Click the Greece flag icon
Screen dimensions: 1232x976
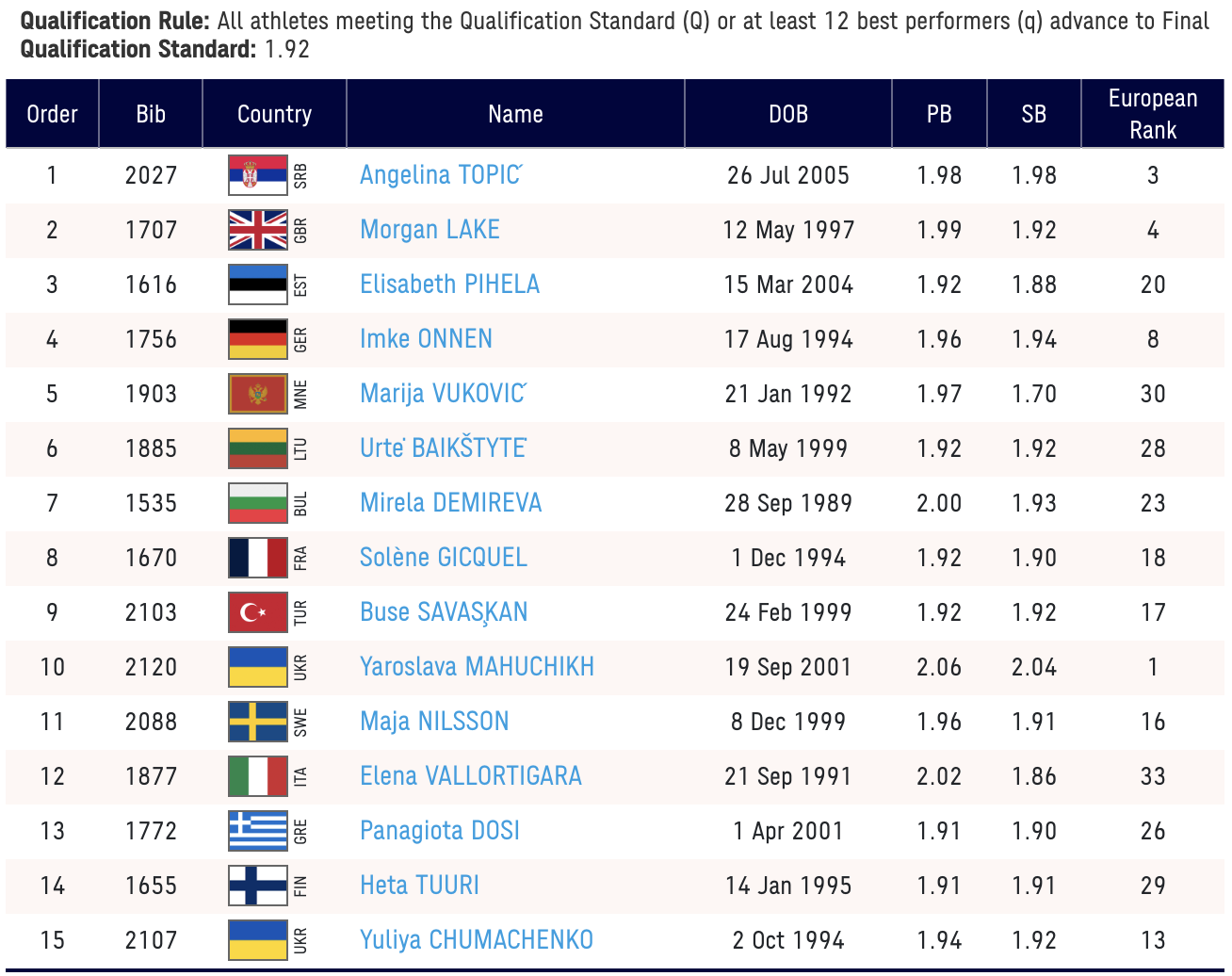(x=257, y=831)
